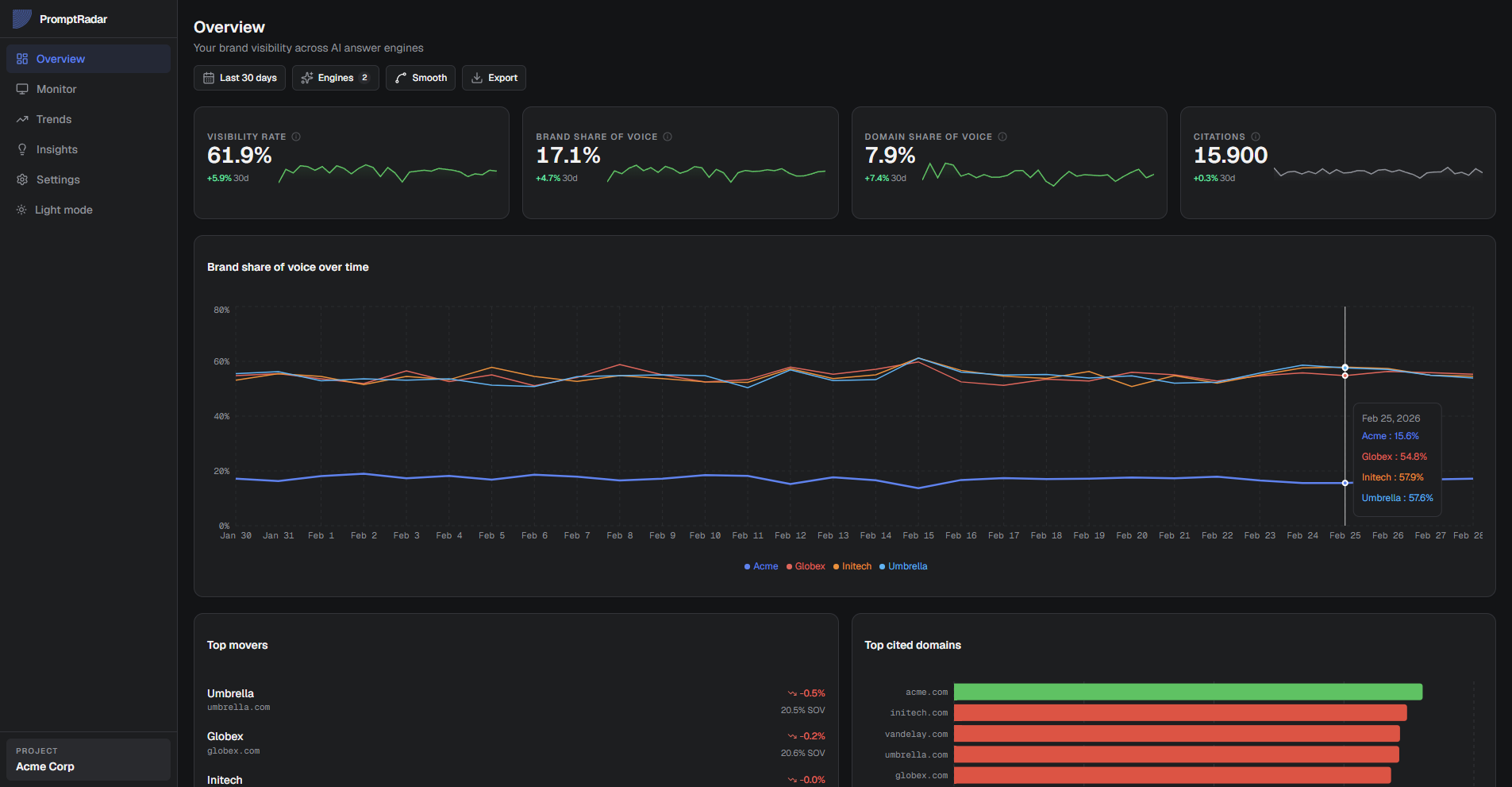This screenshot has height=787, width=1512.
Task: Go to the Trends section
Action: click(x=53, y=118)
